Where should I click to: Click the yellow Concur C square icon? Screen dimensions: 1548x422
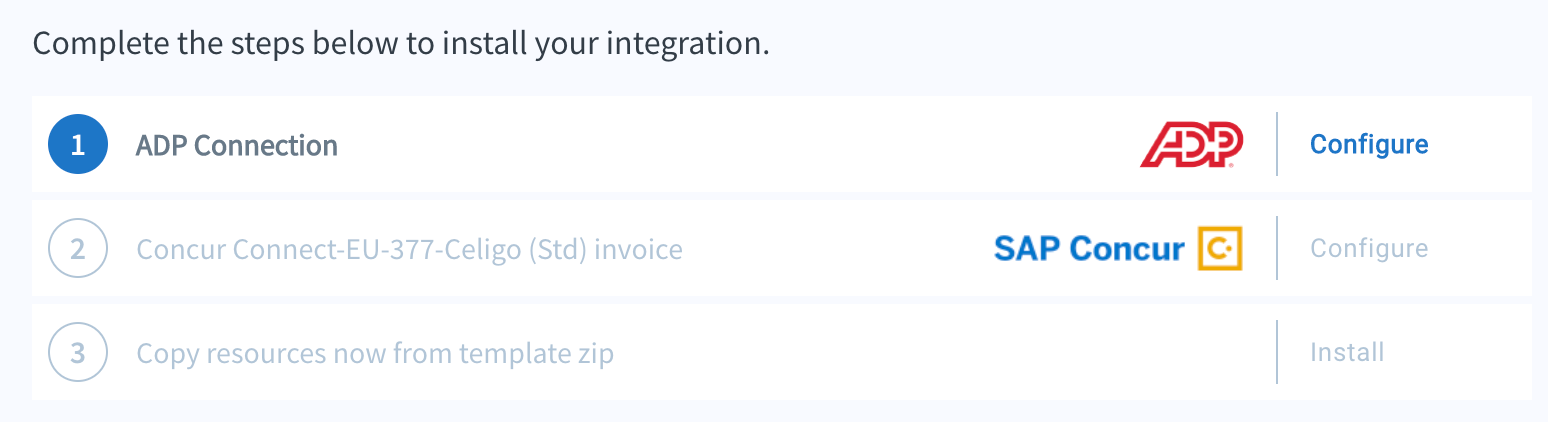coord(1220,248)
